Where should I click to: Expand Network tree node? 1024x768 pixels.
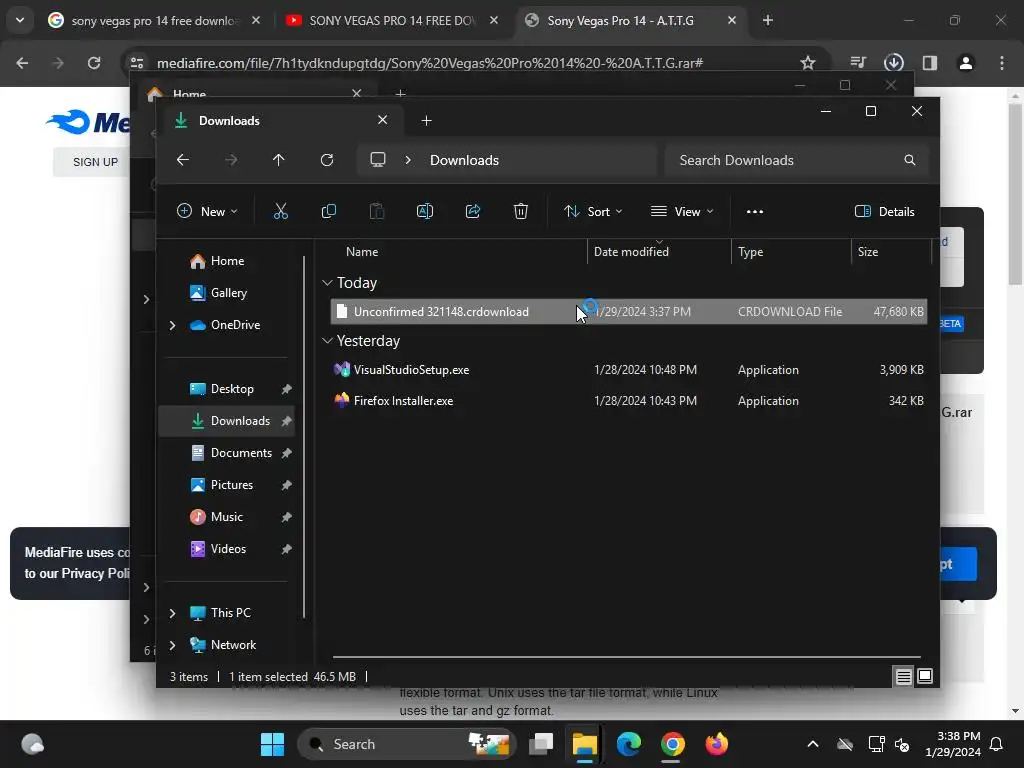pos(172,645)
